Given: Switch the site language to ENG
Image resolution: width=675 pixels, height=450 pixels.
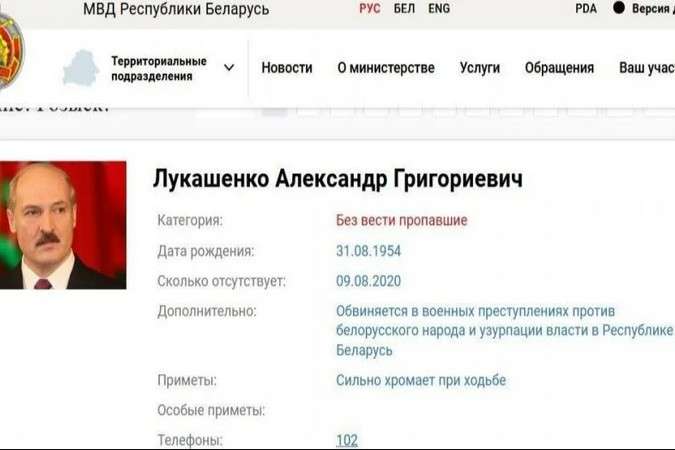Looking at the screenshot, I should 438,9.
